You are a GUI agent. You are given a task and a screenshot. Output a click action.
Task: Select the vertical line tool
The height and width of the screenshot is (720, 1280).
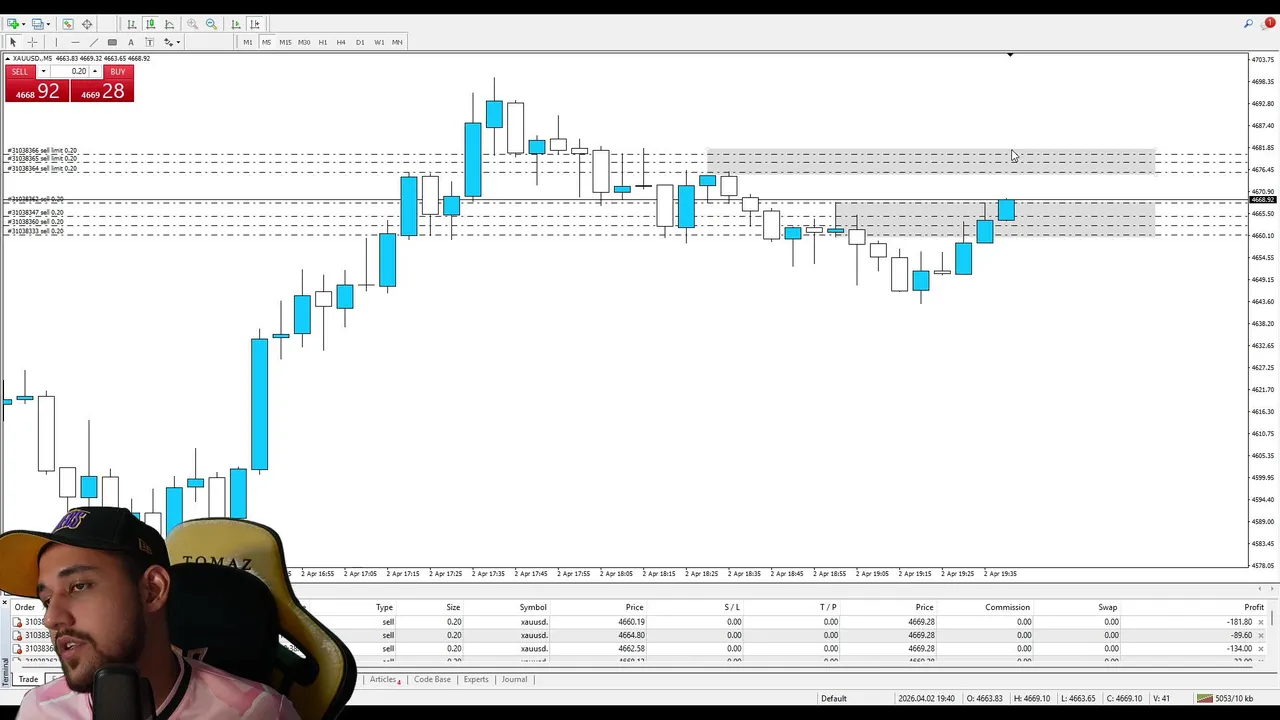click(56, 42)
